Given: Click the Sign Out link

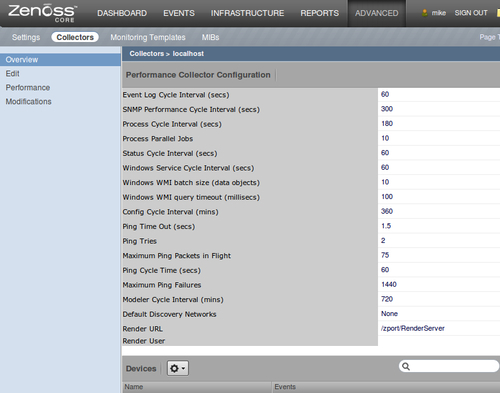Looking at the screenshot, I should (471, 13).
